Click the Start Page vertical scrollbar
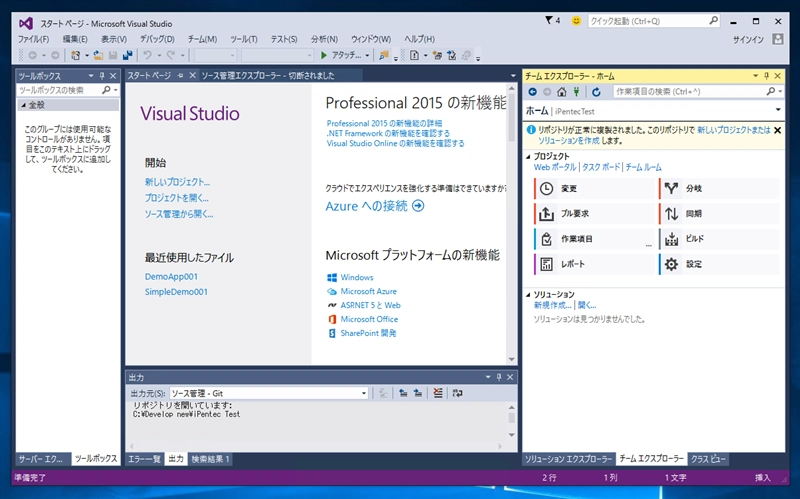 click(512, 224)
